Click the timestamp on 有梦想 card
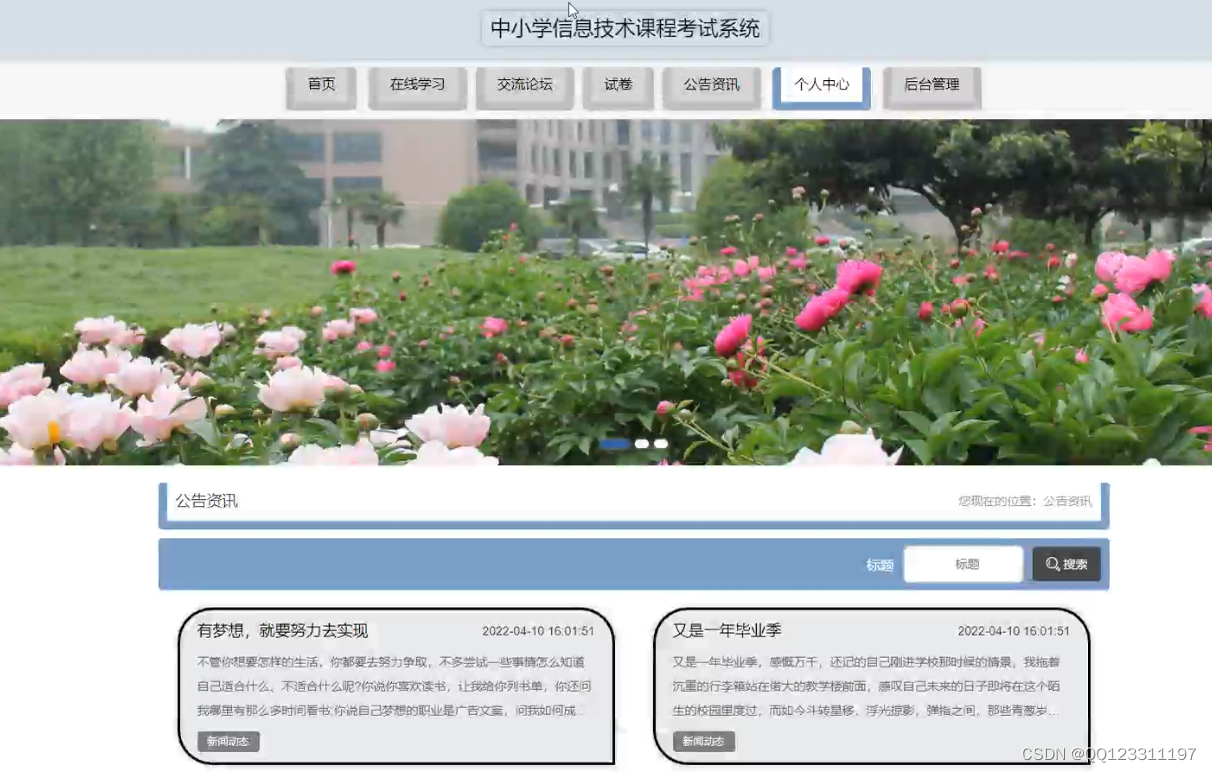Image resolution: width=1212 pixels, height=772 pixels. [538, 632]
